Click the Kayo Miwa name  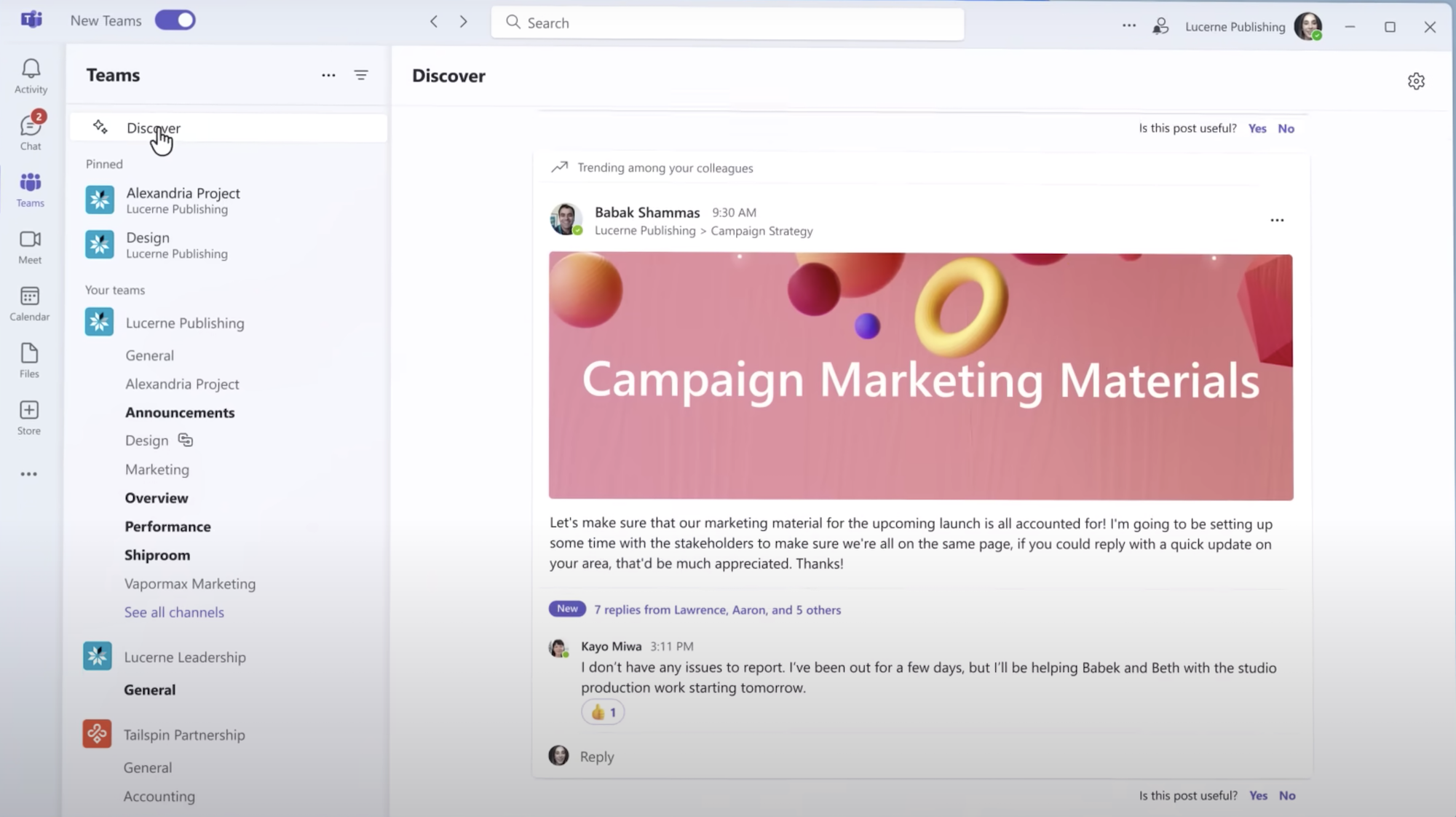point(611,646)
